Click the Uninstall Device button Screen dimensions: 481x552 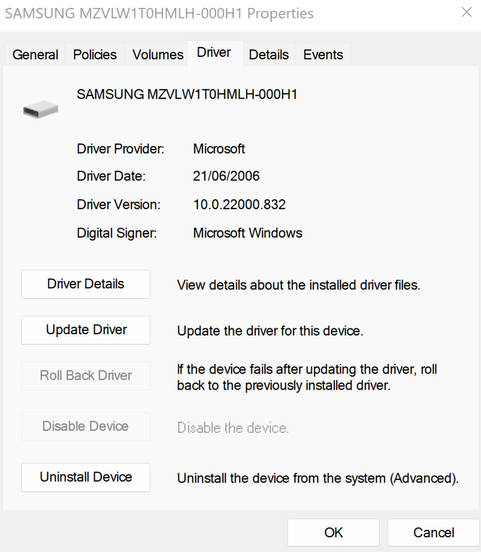(86, 477)
